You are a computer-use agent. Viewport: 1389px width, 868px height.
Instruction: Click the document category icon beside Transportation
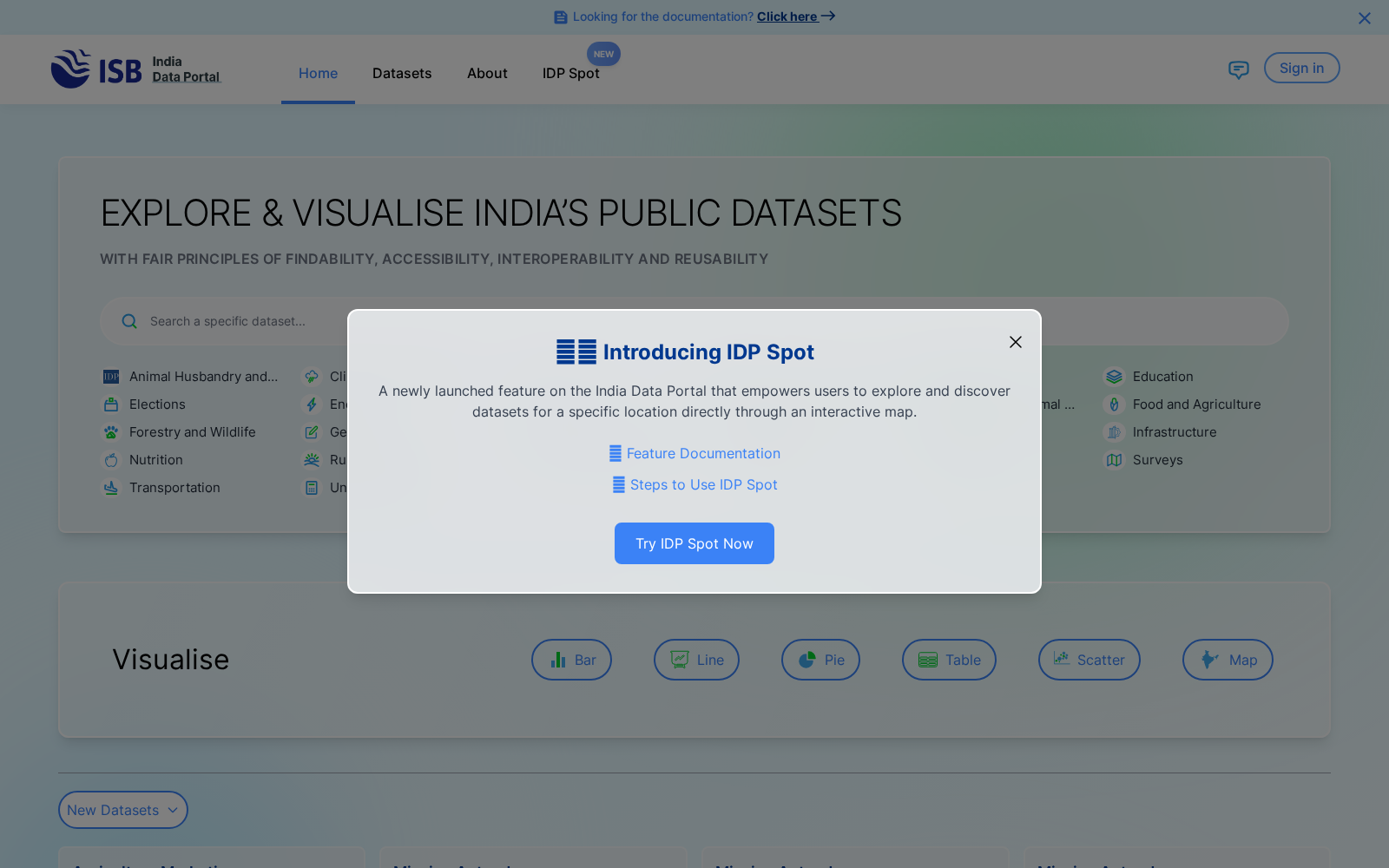pyautogui.click(x=312, y=488)
